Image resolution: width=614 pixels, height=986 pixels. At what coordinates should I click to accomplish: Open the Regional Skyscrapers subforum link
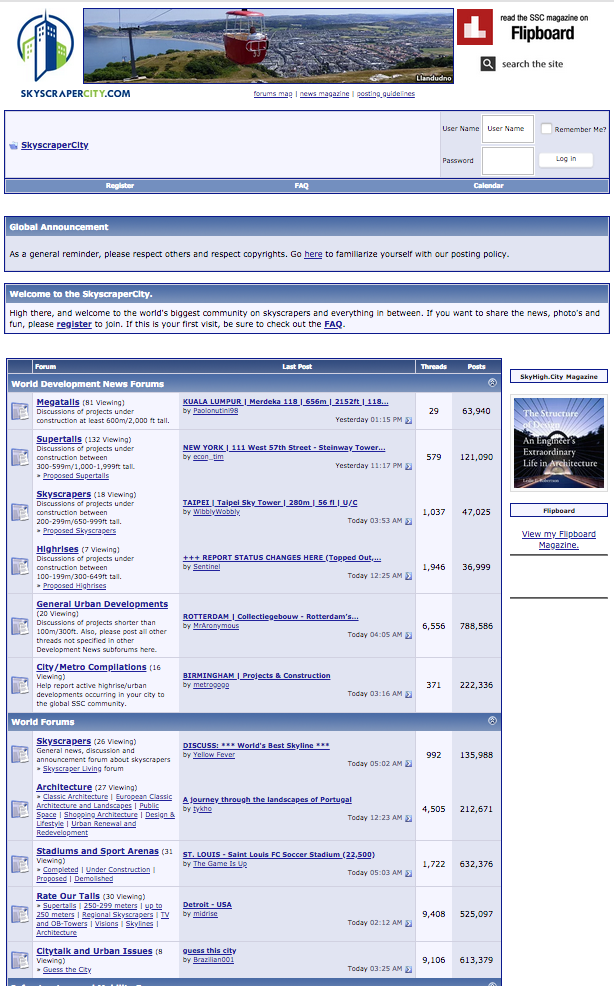pos(118,915)
